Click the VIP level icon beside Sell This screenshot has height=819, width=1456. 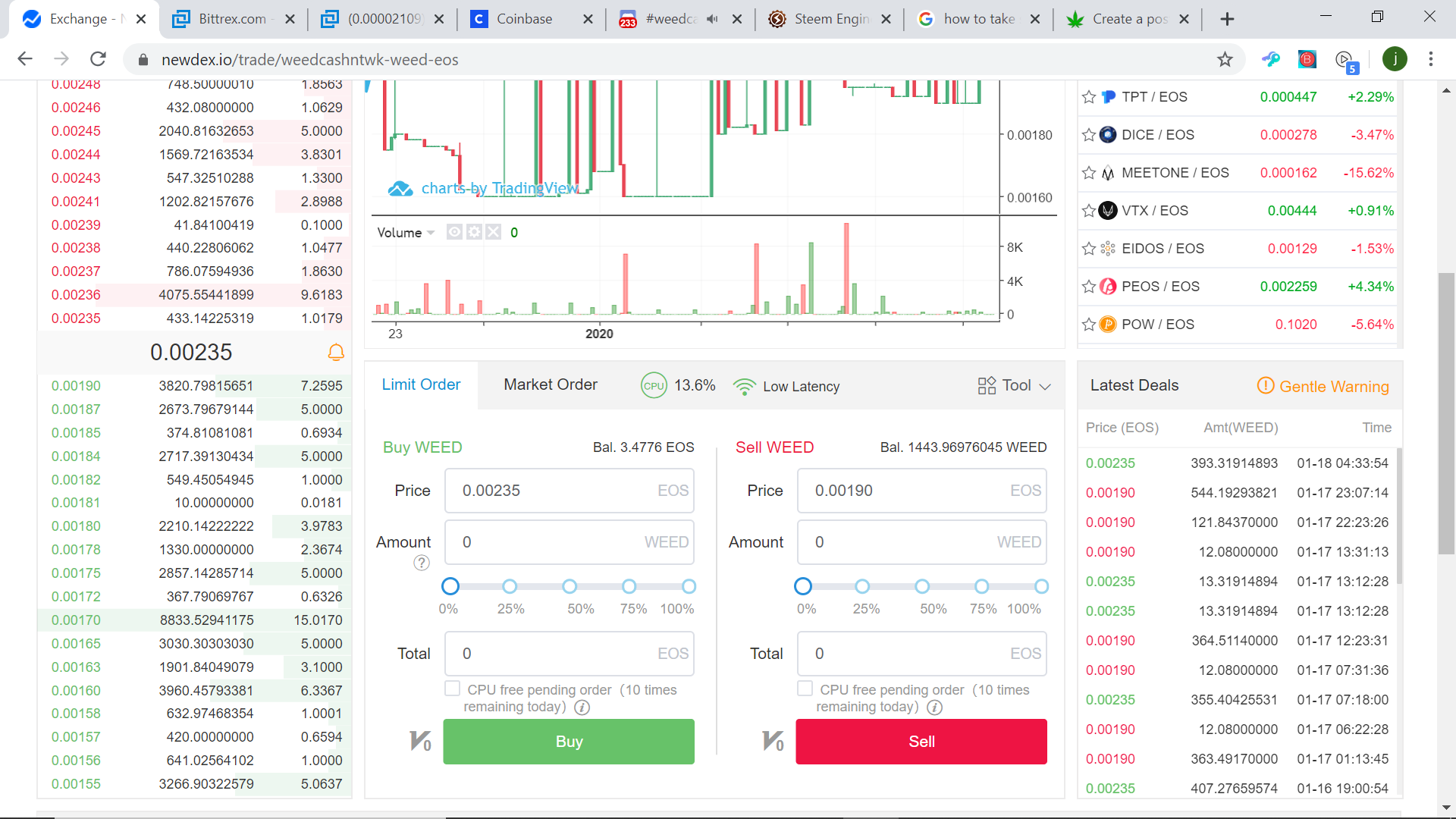tap(773, 741)
